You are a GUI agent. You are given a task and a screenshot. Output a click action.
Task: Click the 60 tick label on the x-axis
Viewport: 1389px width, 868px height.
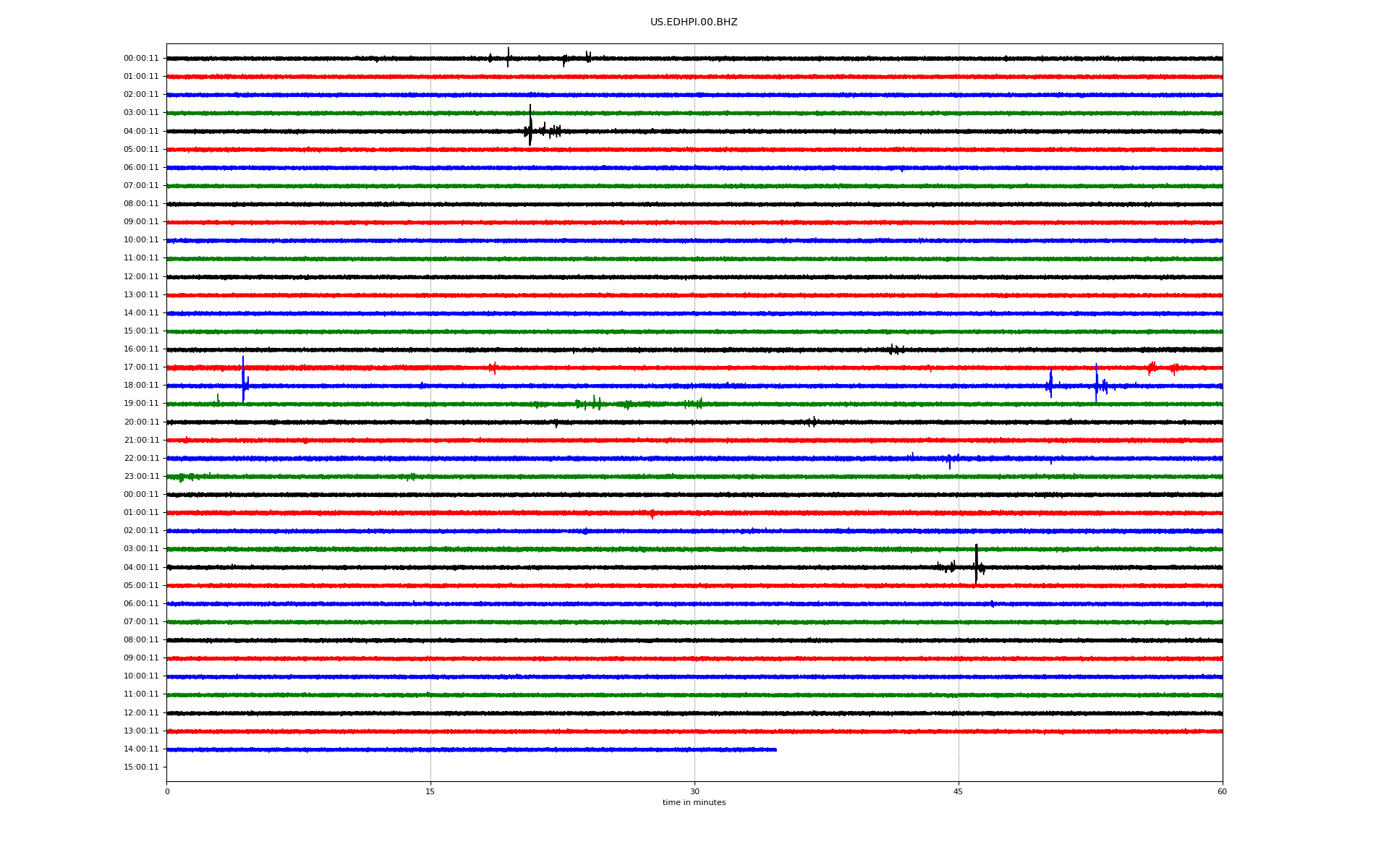tap(1221, 791)
